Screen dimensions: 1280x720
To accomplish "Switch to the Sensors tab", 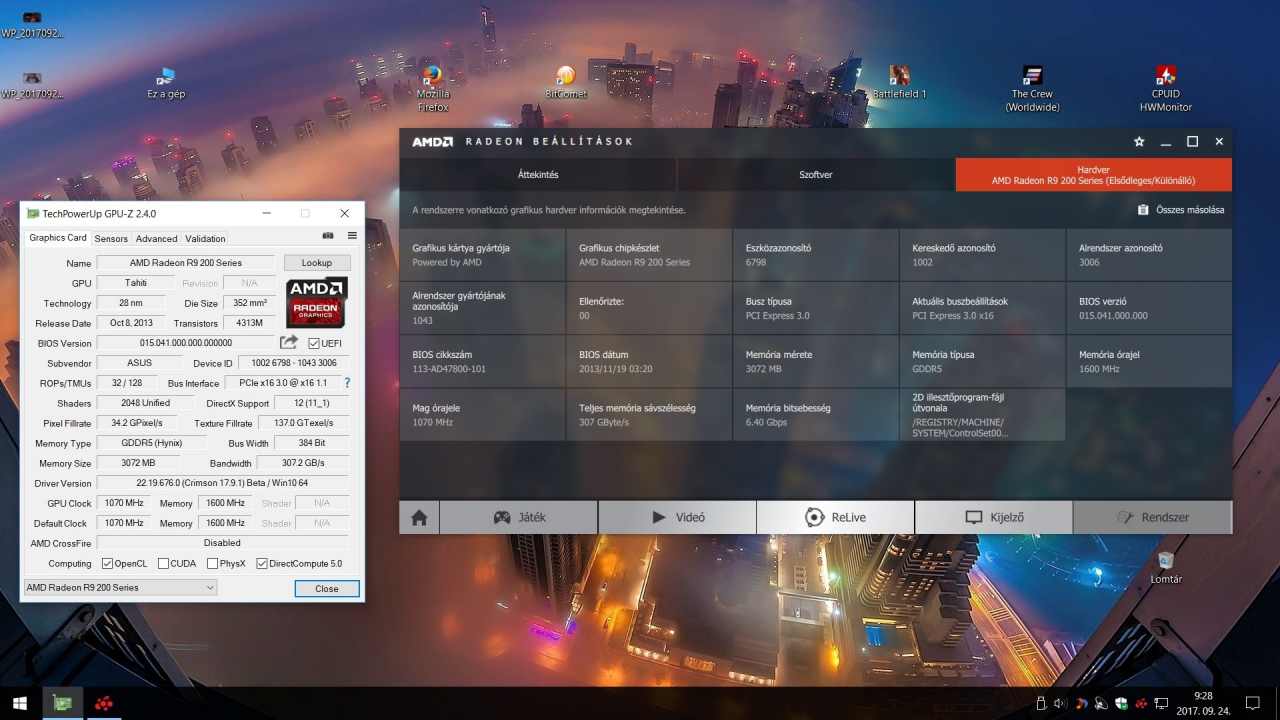I will point(111,239).
